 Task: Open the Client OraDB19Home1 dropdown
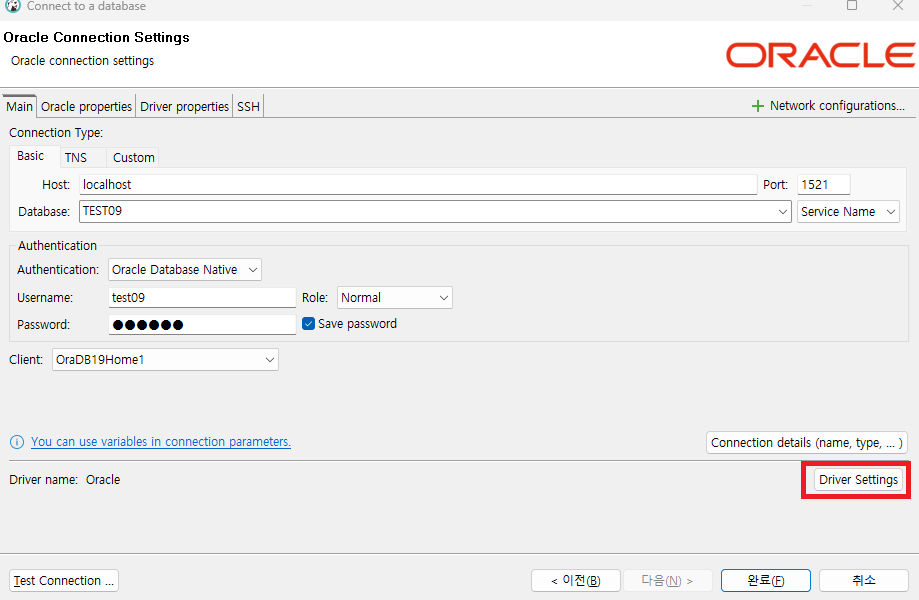point(165,360)
